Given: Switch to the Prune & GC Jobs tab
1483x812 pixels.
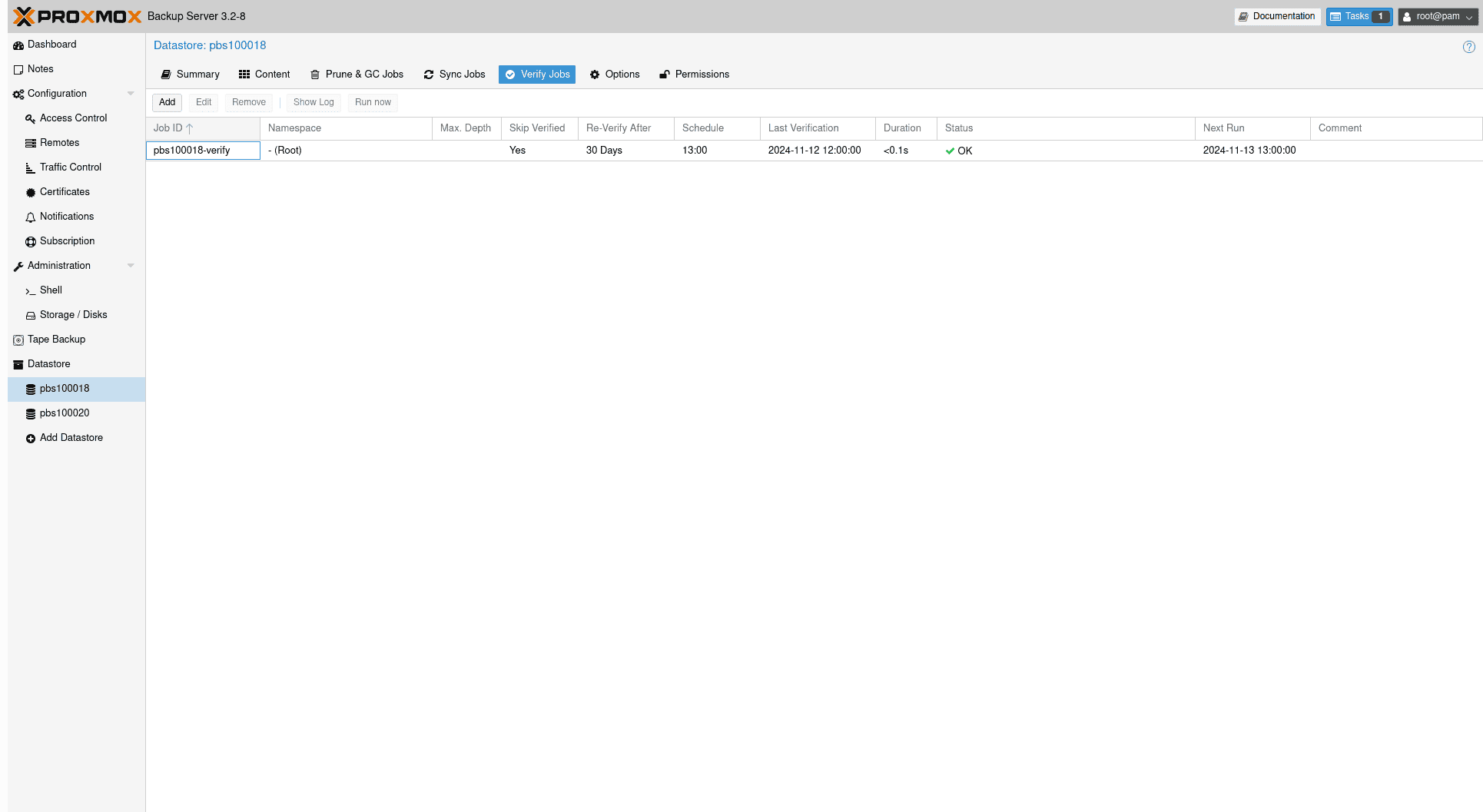Looking at the screenshot, I should click(357, 75).
